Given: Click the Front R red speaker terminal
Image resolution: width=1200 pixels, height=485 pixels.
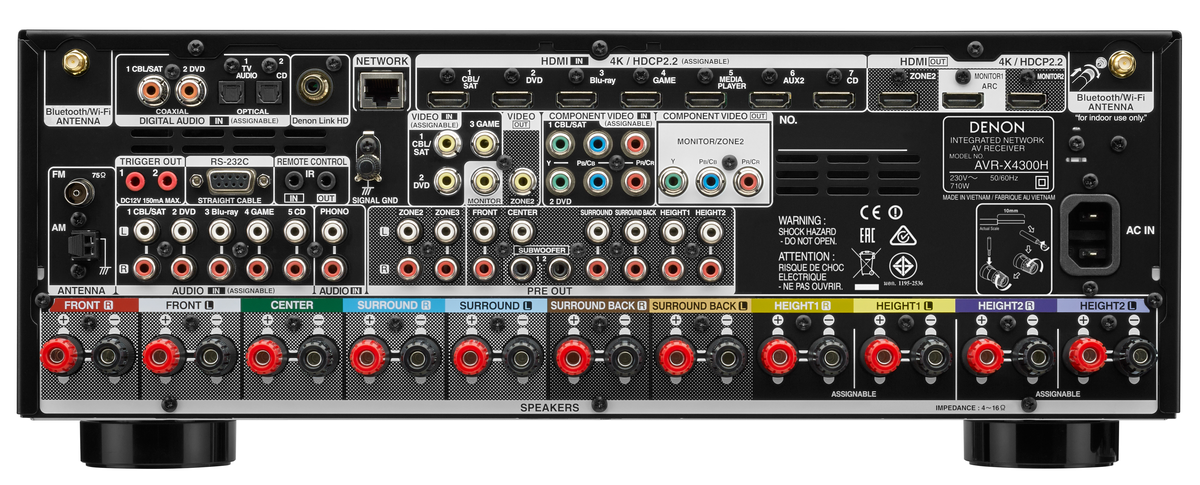Looking at the screenshot, I should point(59,356).
